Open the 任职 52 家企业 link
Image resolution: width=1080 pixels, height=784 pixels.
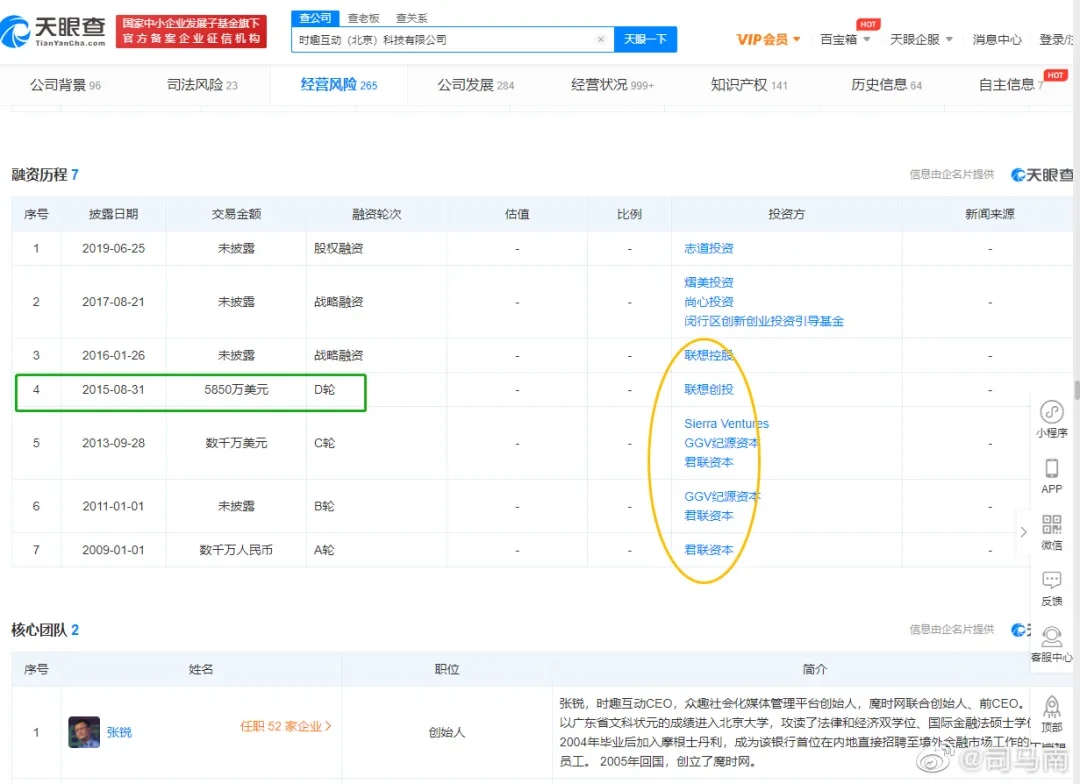pyautogui.click(x=285, y=727)
